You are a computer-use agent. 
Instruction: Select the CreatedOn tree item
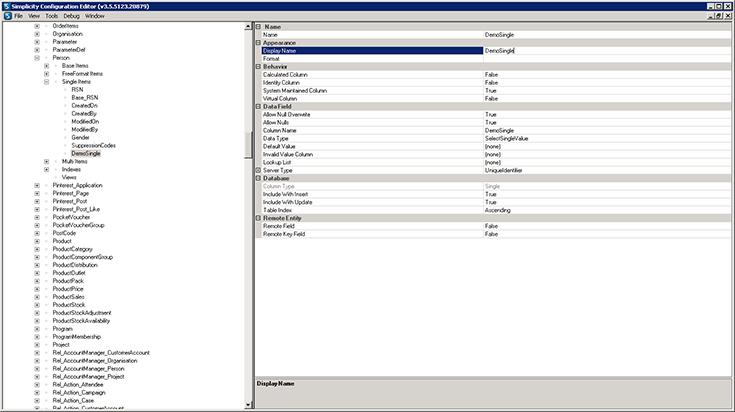(84, 105)
